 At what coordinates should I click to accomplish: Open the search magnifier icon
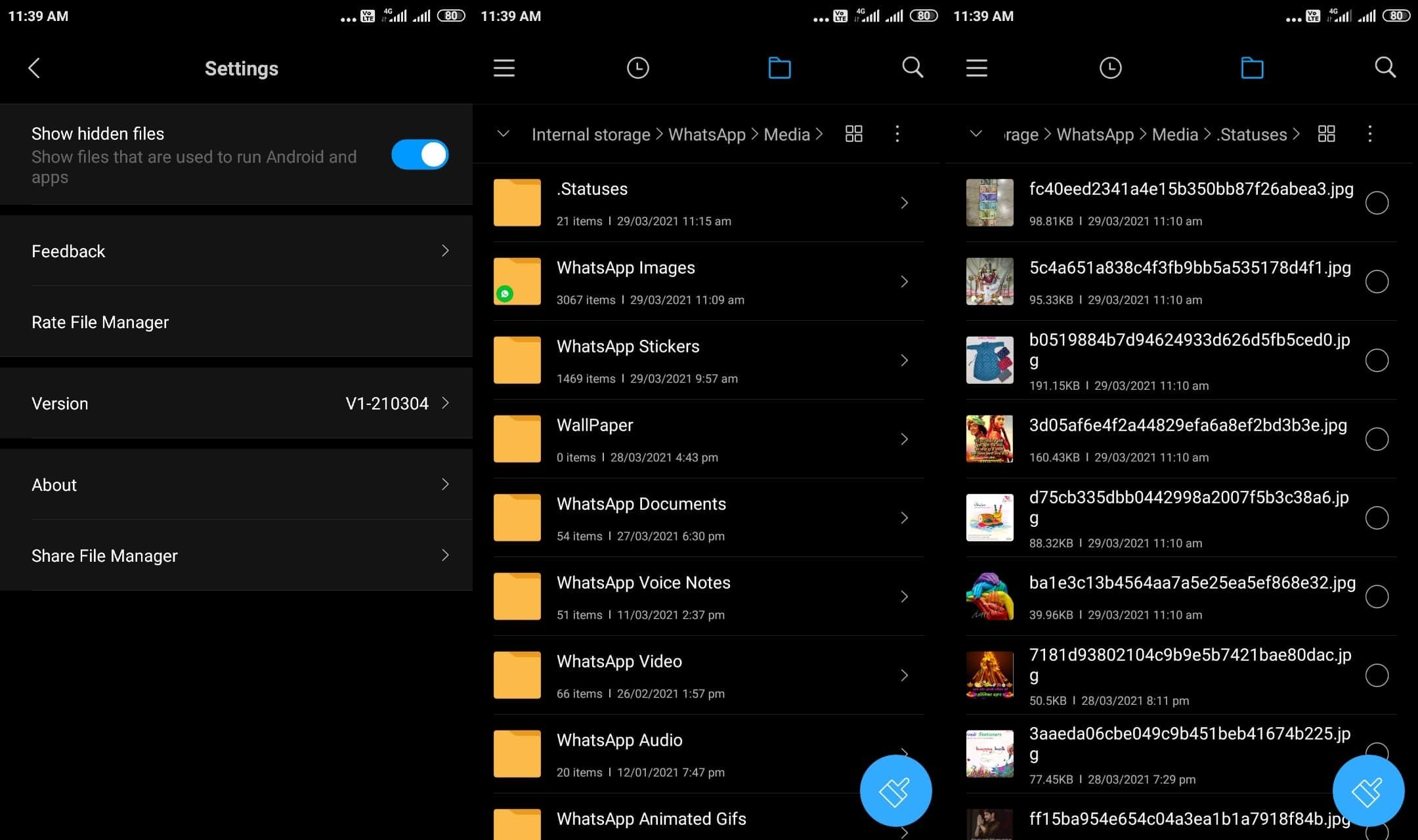[913, 68]
